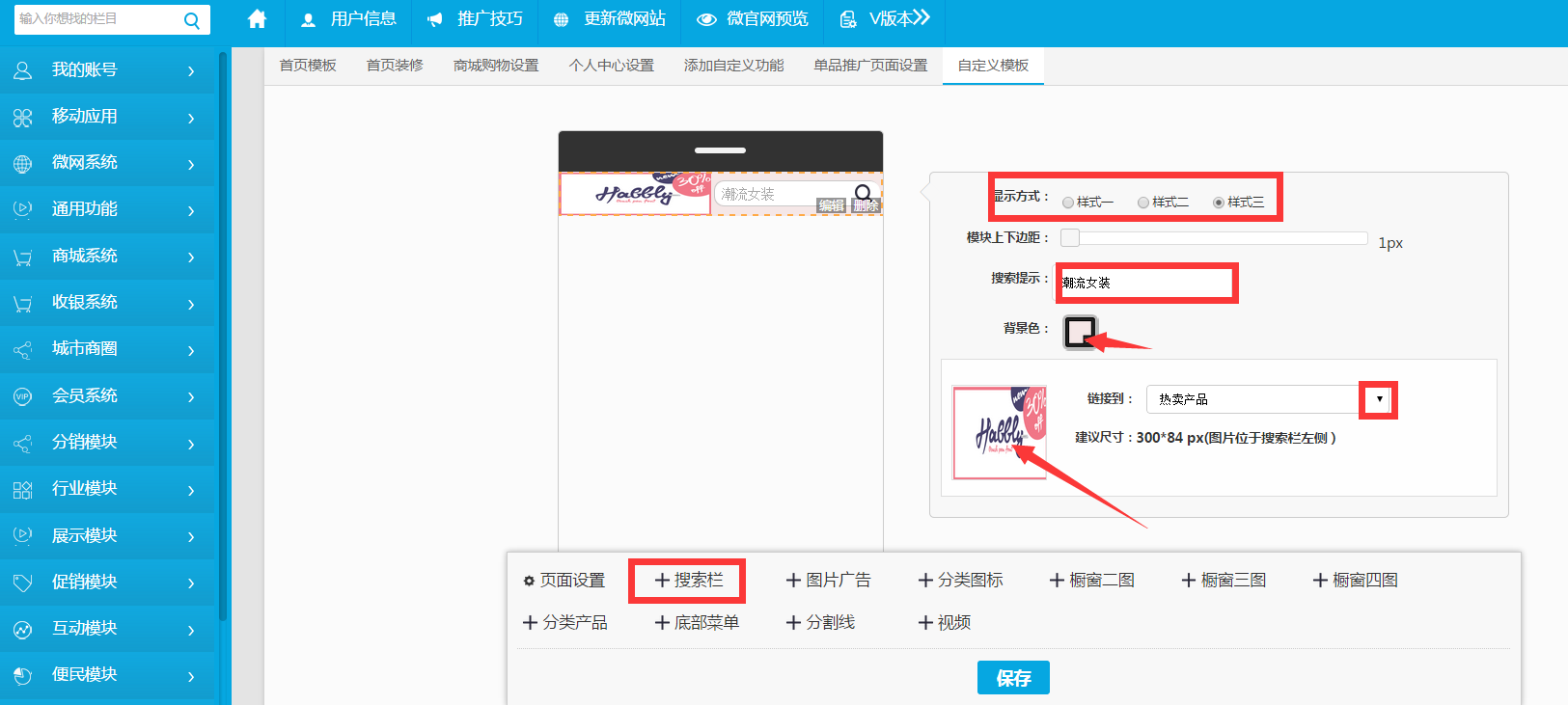Expand the 微网系统 sidebar chevron
Image resolution: width=1568 pixels, height=705 pixels.
tap(191, 164)
